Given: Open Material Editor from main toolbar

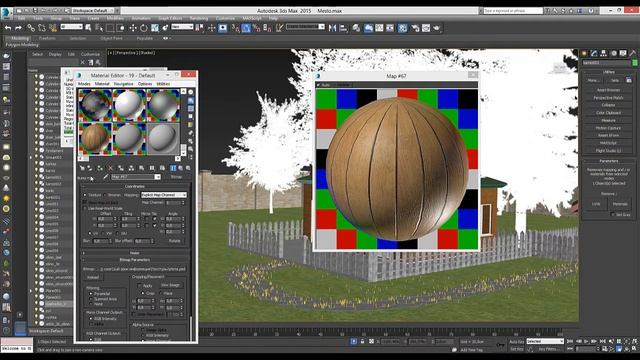Looking at the screenshot, I should click(402, 28).
